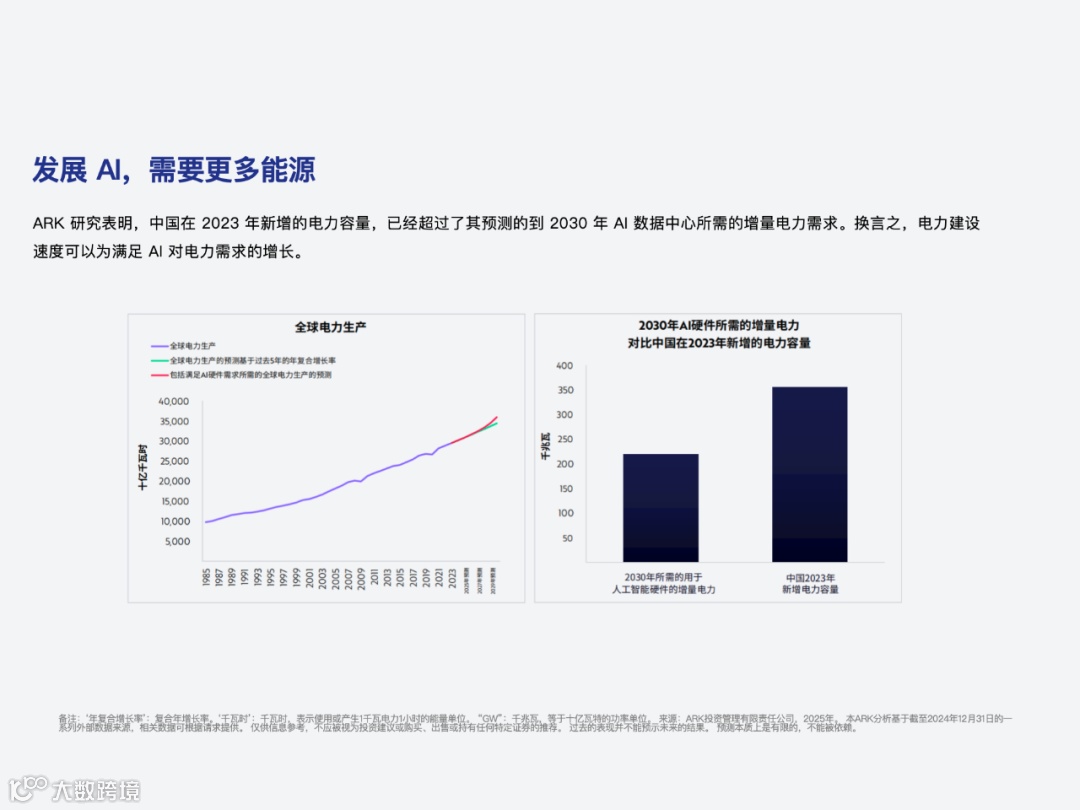
Task: Click the y-axis value "5,000"
Action: [178, 541]
